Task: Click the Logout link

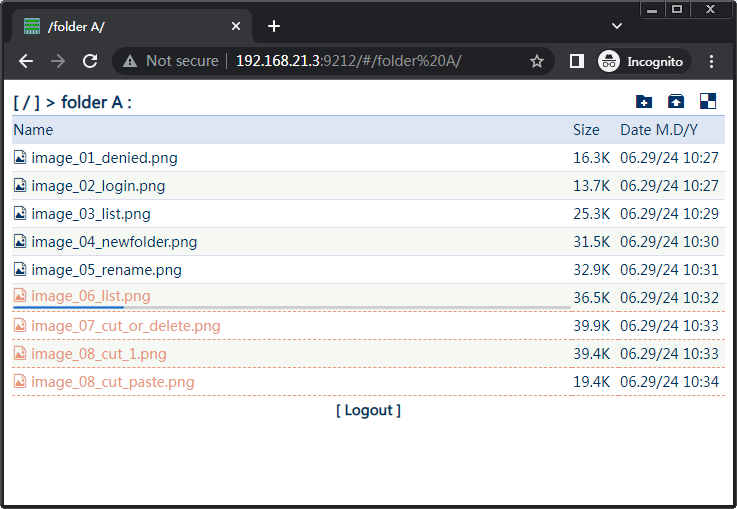Action: tap(368, 410)
